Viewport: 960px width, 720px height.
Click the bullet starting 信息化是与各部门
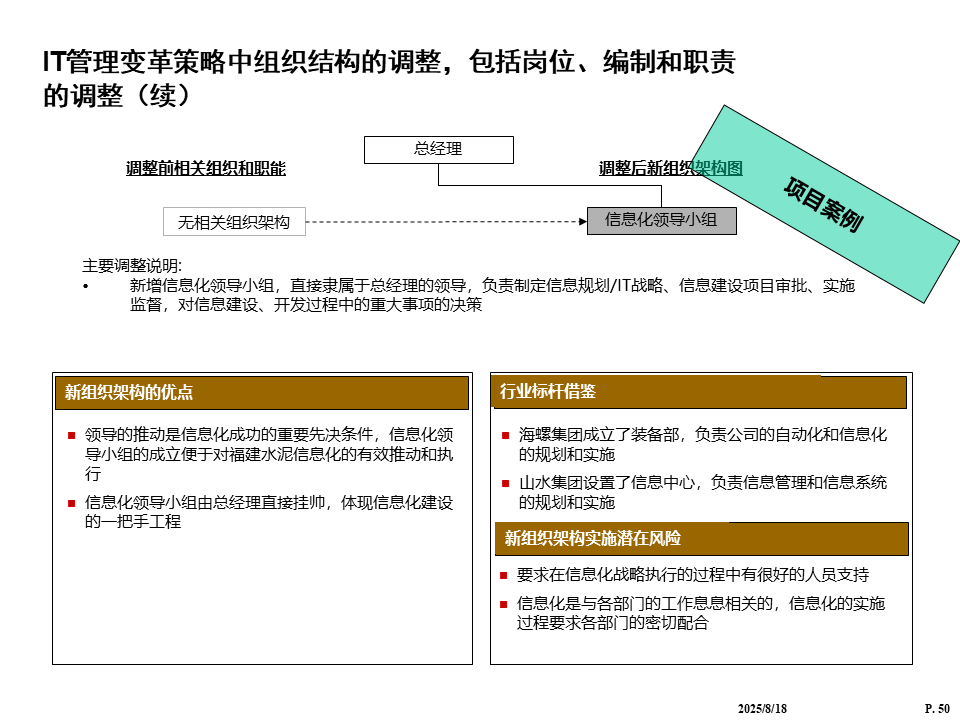point(700,613)
